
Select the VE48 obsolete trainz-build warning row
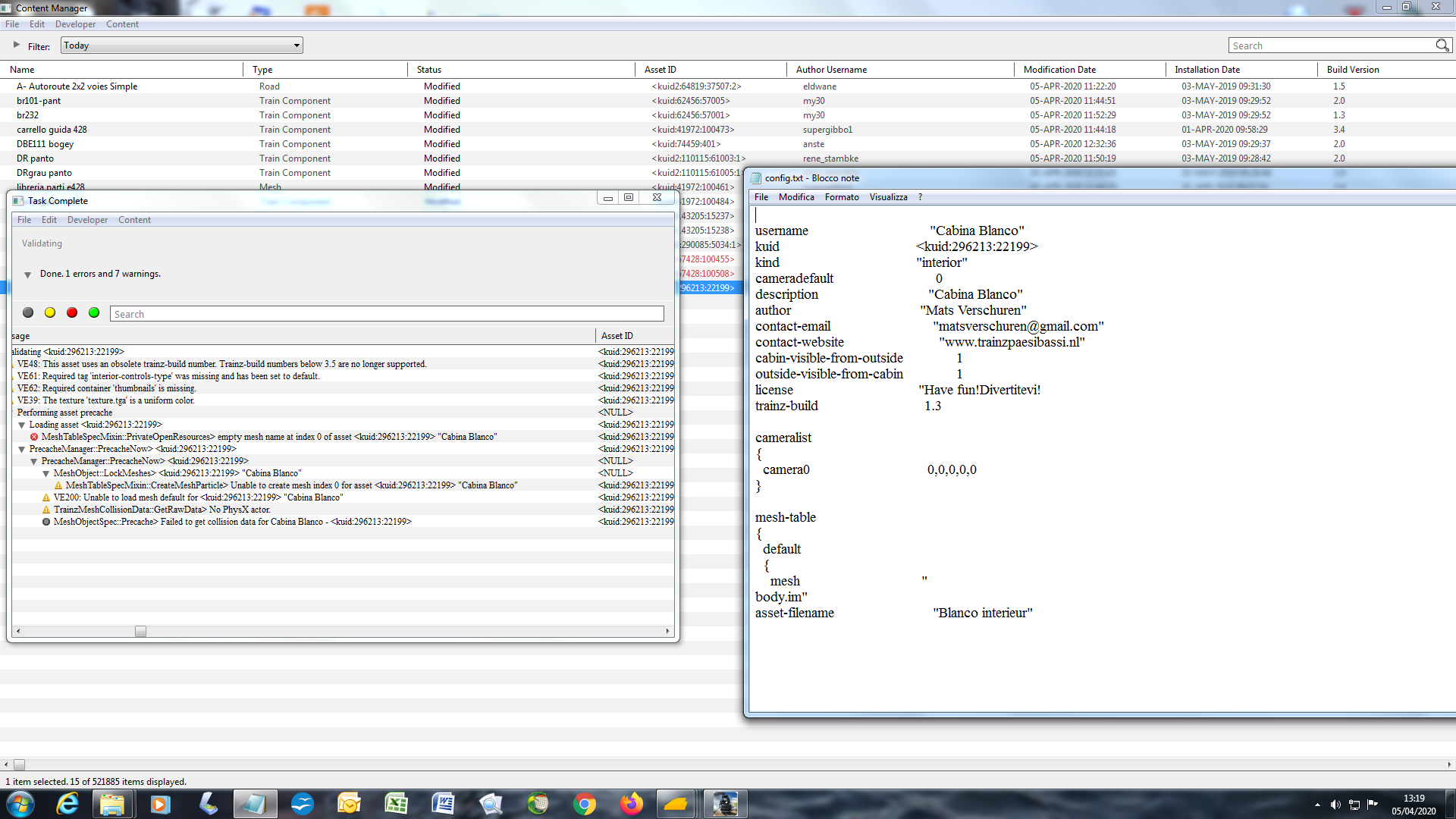[x=341, y=364]
